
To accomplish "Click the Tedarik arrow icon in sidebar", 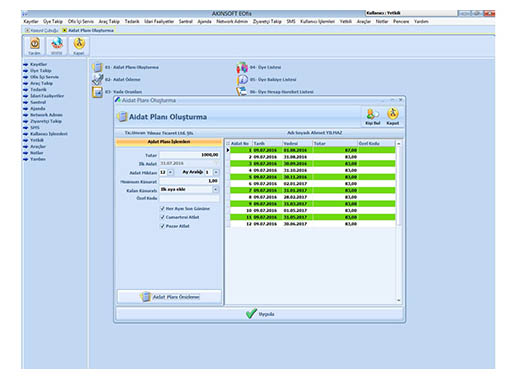I will click(x=25, y=90).
